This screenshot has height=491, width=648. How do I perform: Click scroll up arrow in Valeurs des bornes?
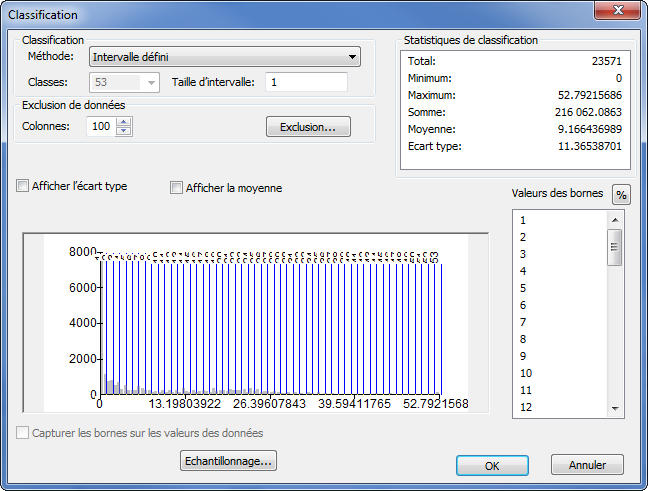(x=616, y=218)
